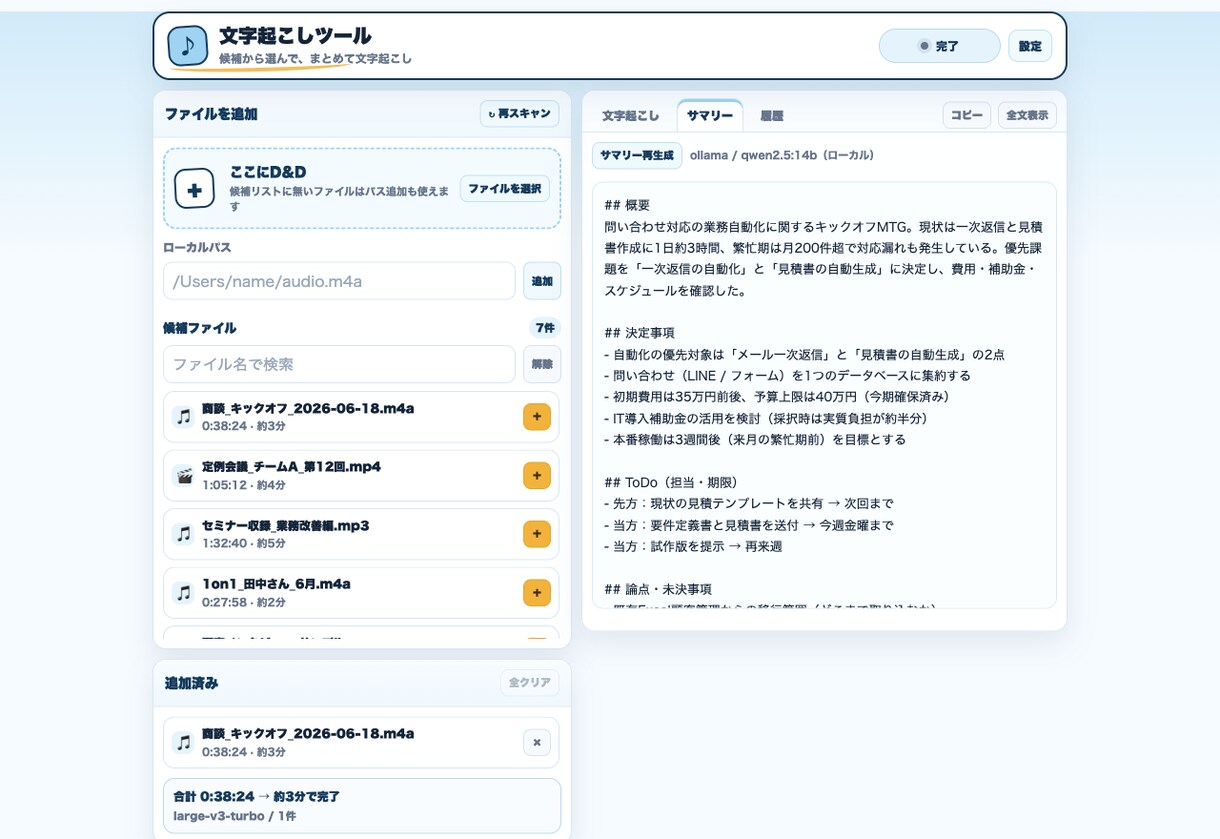Focus the local path input /Users/name/audio.m4a
The image size is (1220, 839).
click(339, 281)
